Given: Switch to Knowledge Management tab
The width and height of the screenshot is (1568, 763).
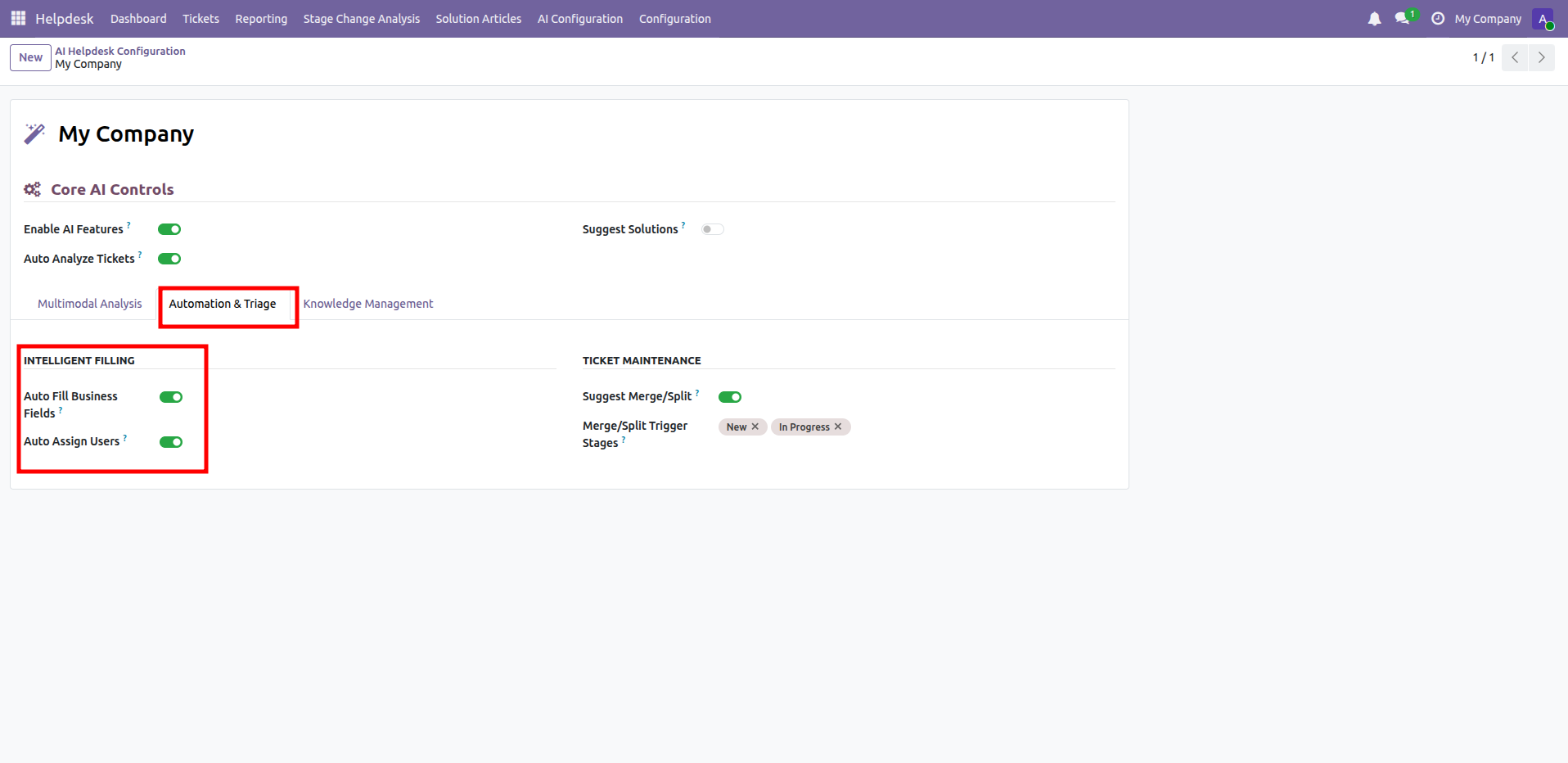Looking at the screenshot, I should coord(368,304).
